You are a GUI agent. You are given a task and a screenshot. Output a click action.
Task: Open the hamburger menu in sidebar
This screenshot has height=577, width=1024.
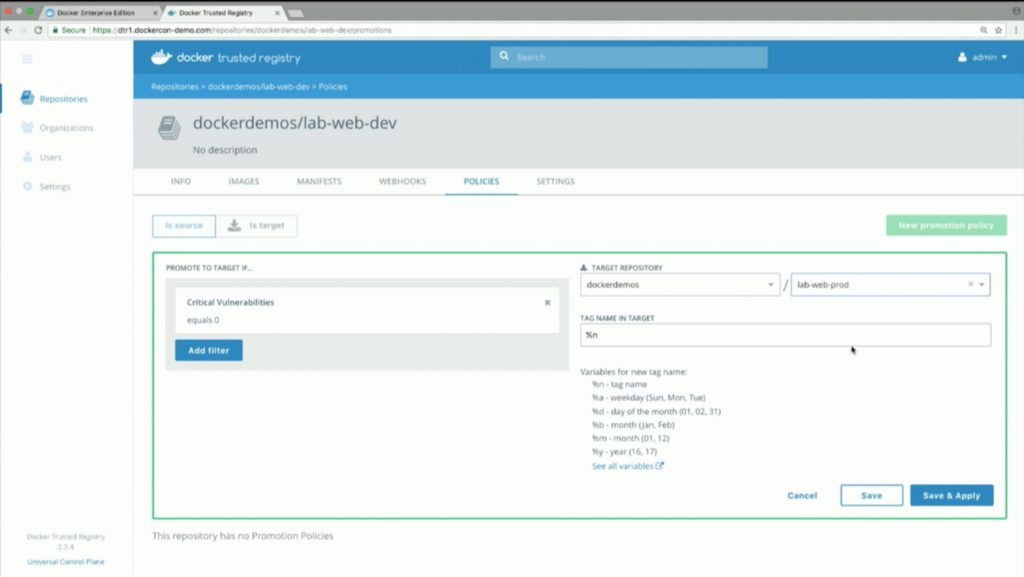click(27, 59)
